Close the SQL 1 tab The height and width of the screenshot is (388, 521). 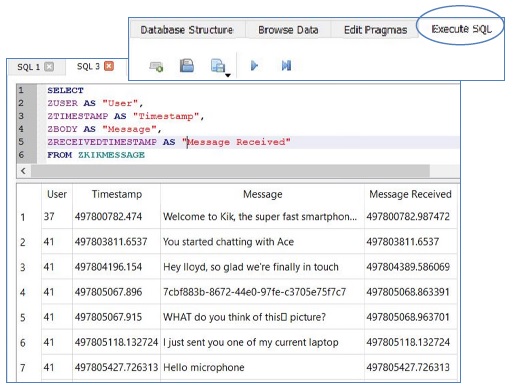click(x=49, y=67)
